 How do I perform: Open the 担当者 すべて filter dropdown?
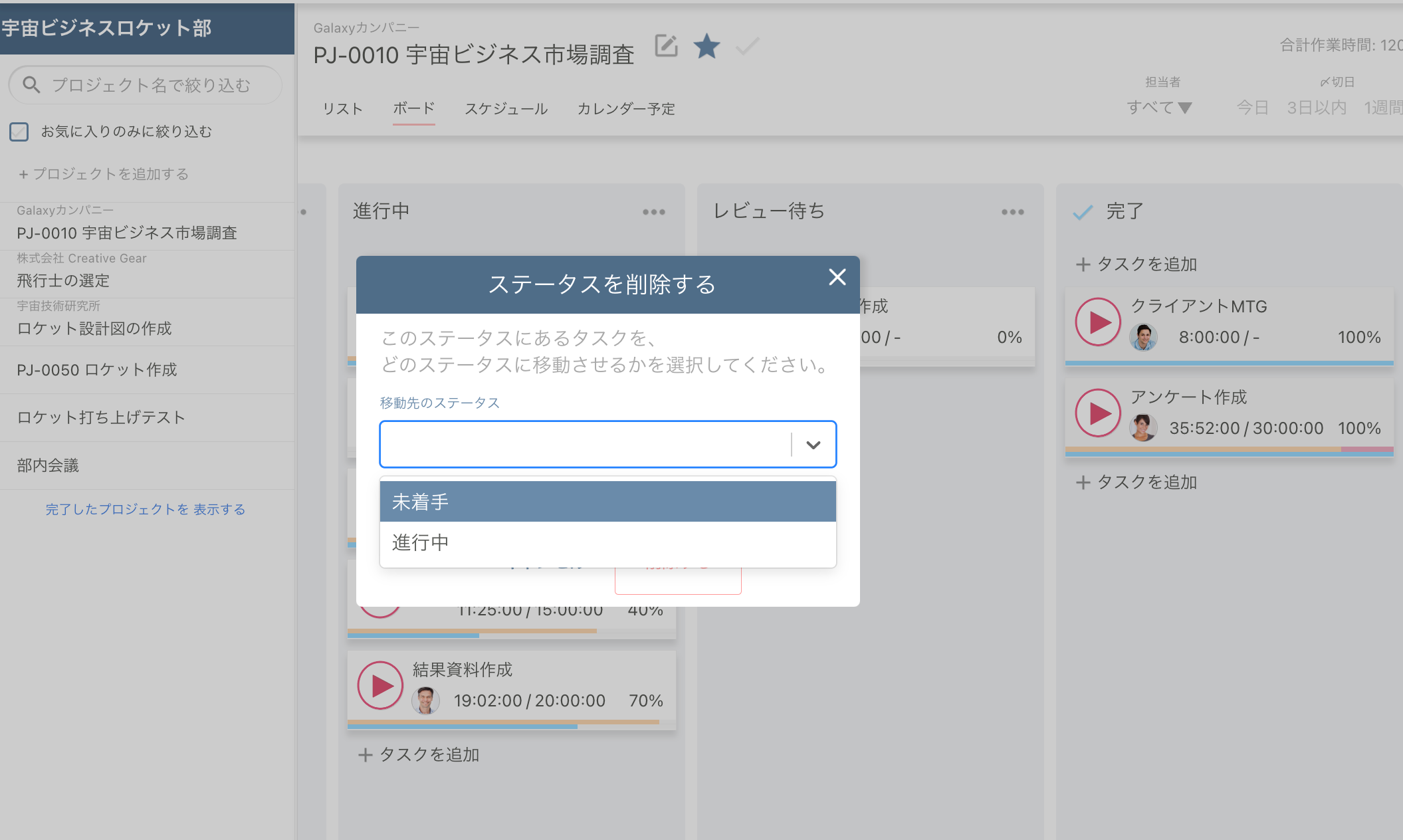click(1160, 107)
